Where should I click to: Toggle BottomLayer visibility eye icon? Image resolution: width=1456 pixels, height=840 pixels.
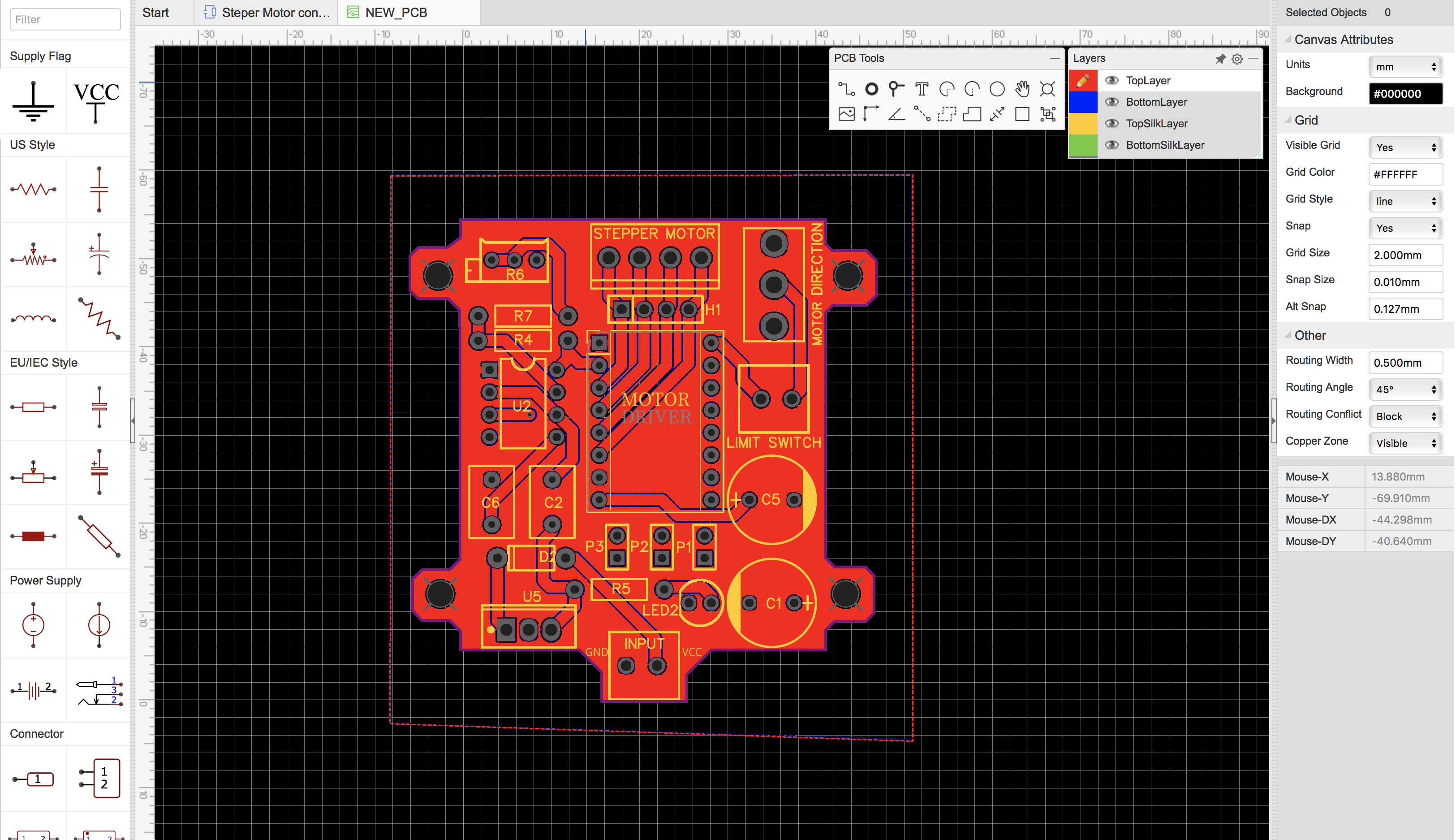pyautogui.click(x=1112, y=102)
